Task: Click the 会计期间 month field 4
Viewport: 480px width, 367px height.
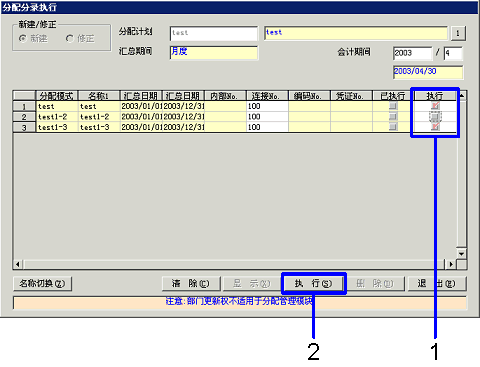Action: (x=453, y=53)
